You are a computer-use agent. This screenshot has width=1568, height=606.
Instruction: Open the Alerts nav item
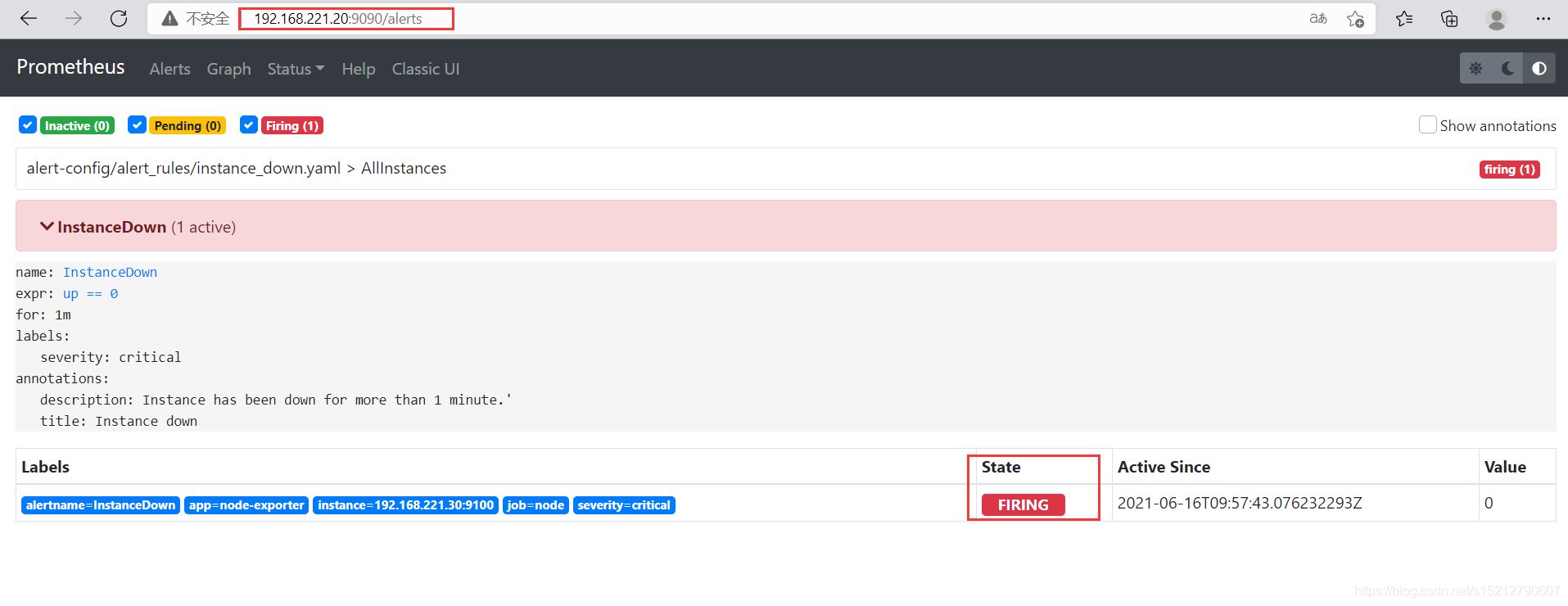(x=169, y=69)
